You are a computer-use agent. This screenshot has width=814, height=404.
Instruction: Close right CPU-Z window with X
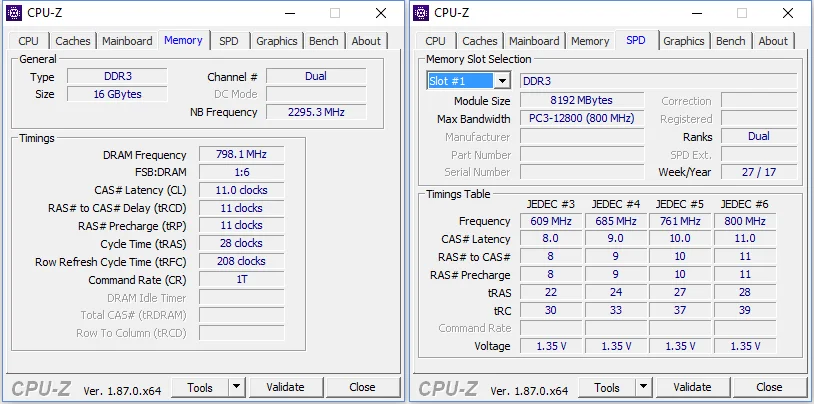pos(788,14)
